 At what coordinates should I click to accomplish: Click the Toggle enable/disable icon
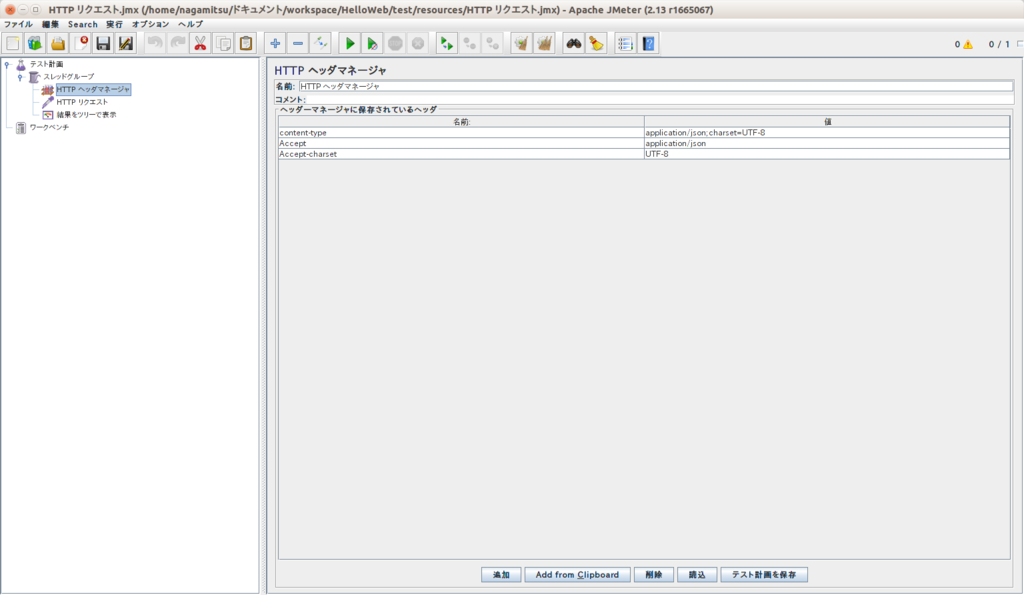(x=320, y=44)
